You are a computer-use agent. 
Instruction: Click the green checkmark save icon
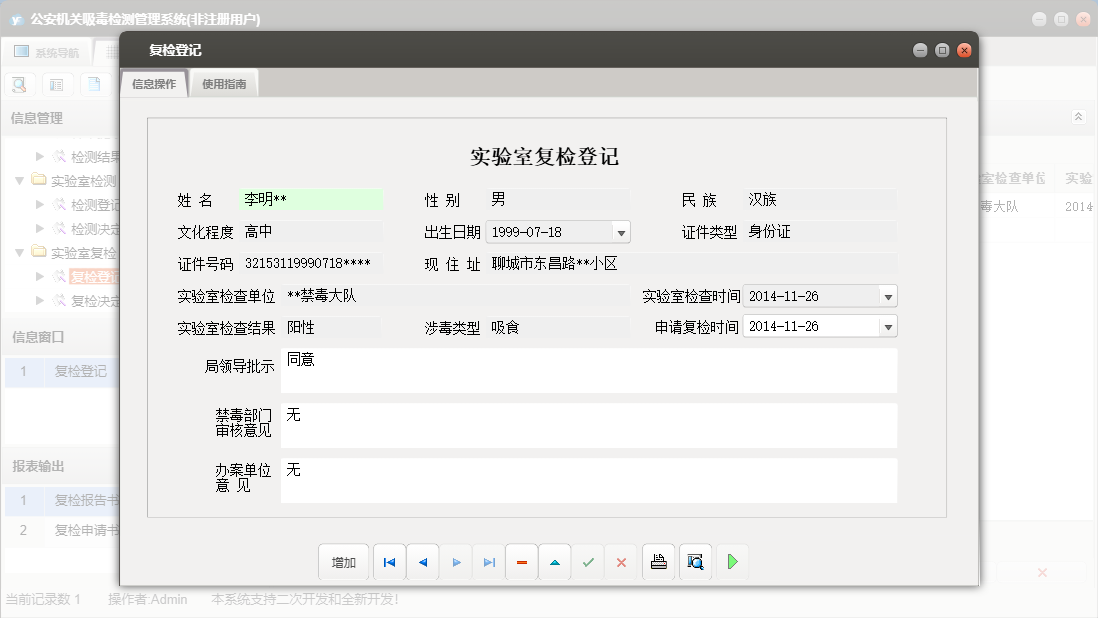[588, 563]
